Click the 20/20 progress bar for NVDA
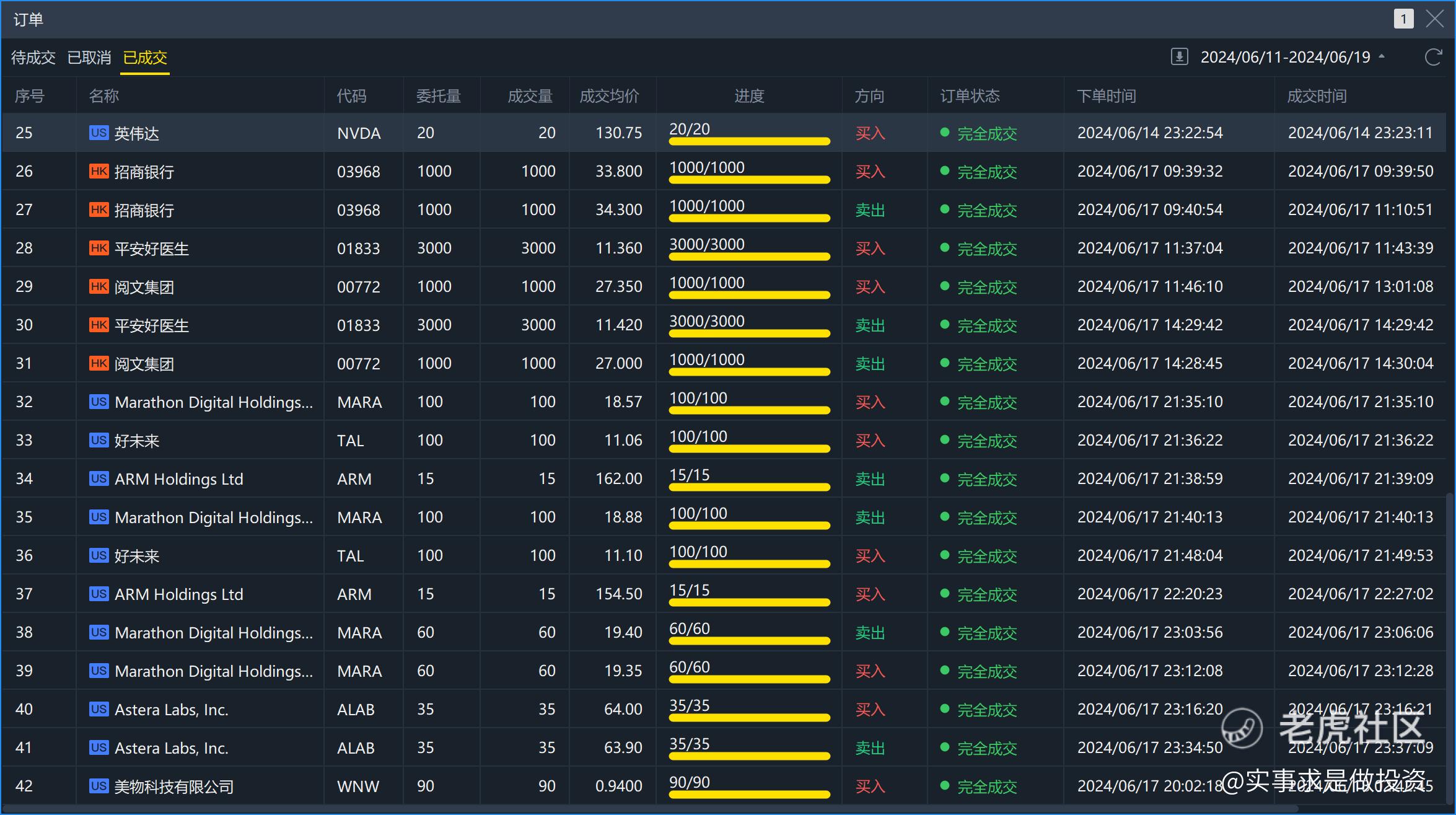This screenshot has width=1456, height=815. click(750, 142)
